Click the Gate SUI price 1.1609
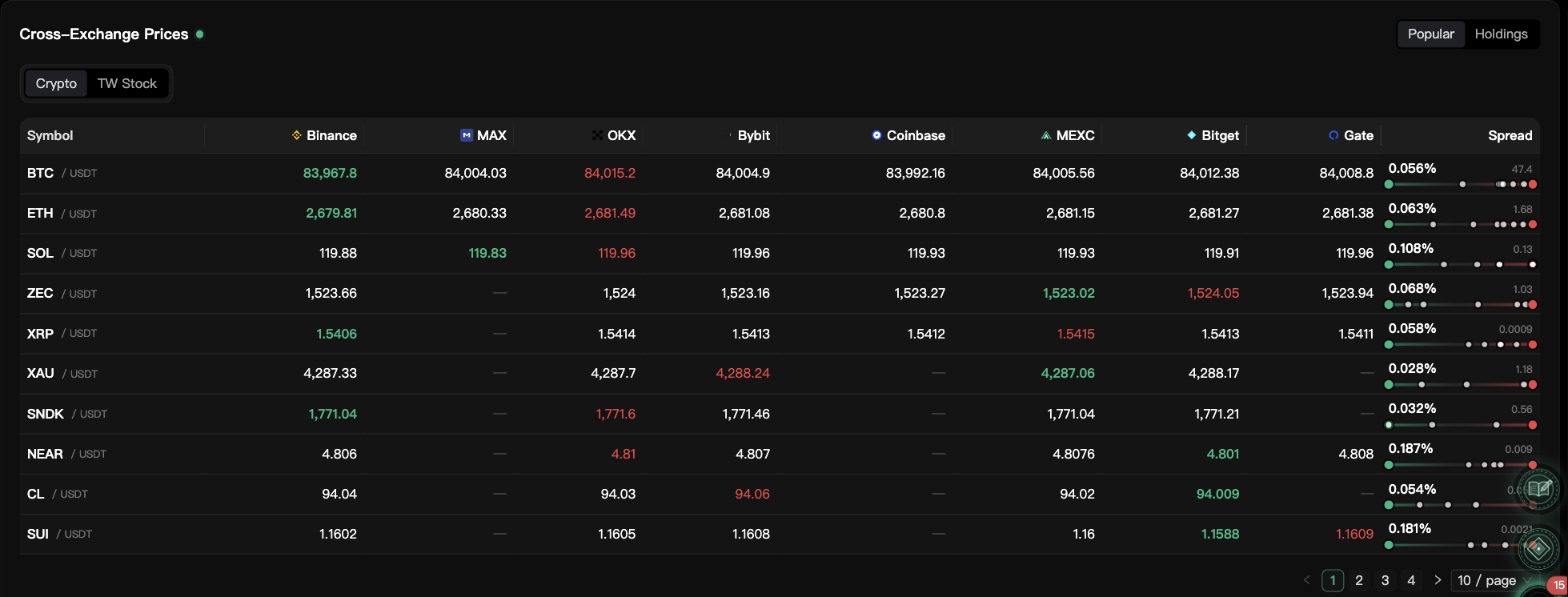 1355,534
